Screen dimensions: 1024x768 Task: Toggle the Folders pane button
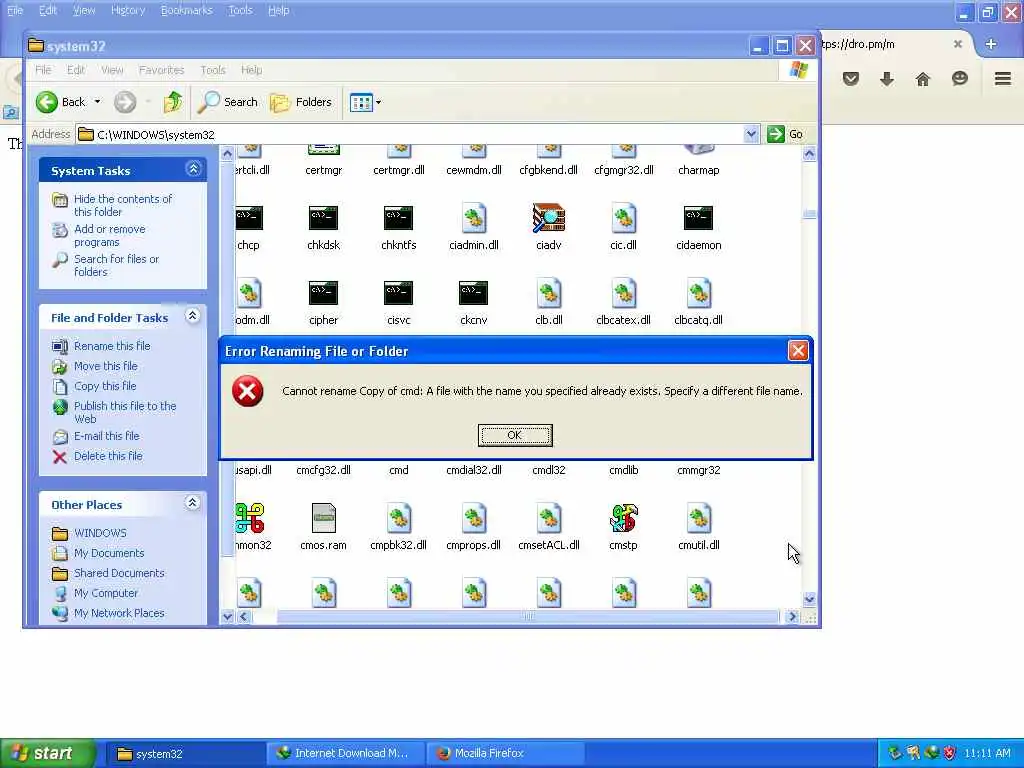point(301,102)
